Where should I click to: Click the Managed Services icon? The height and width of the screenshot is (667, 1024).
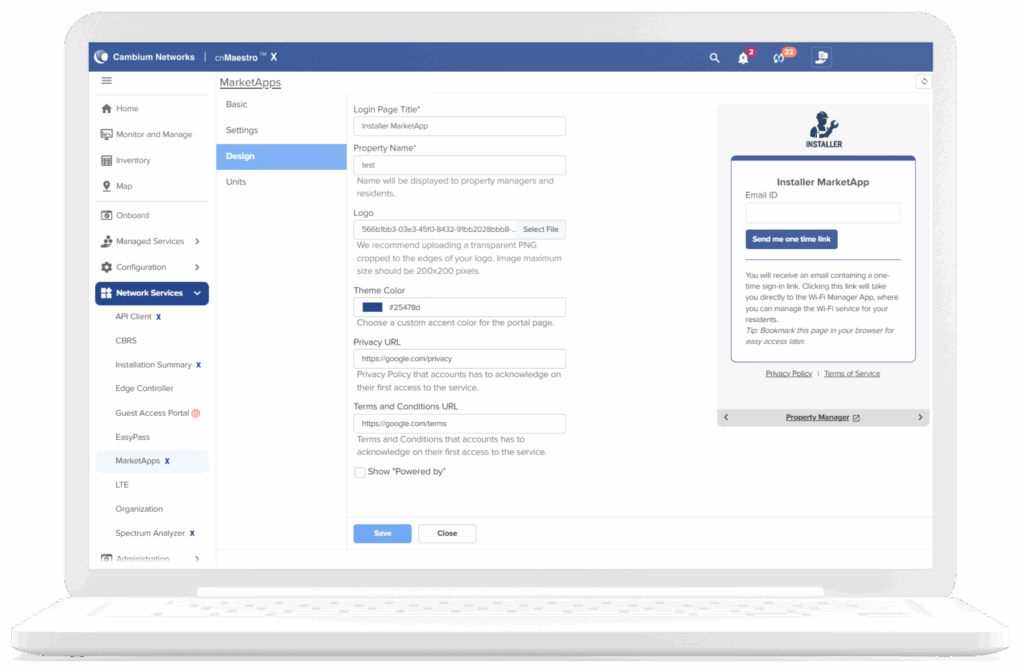click(106, 241)
